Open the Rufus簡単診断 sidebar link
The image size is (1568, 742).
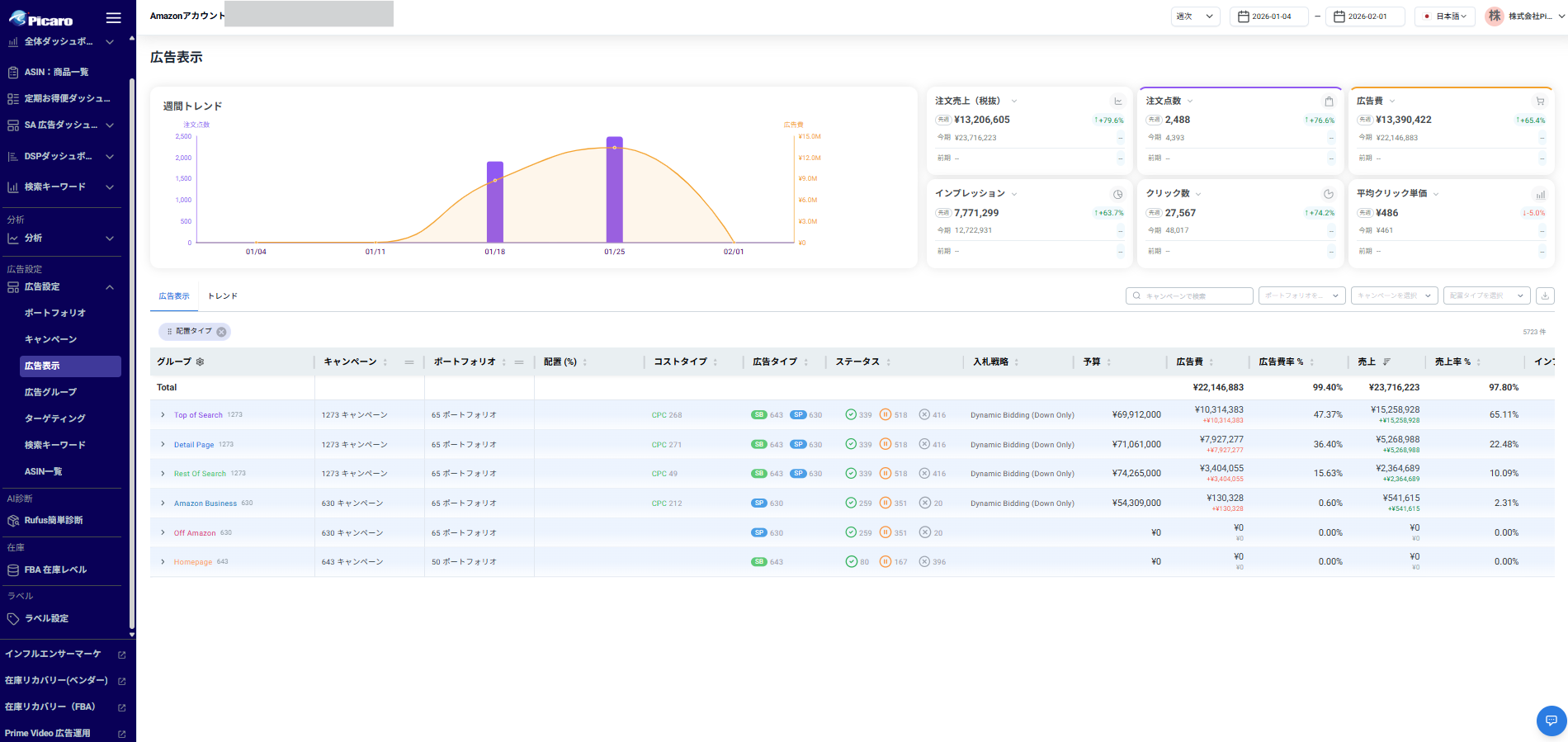point(54,521)
